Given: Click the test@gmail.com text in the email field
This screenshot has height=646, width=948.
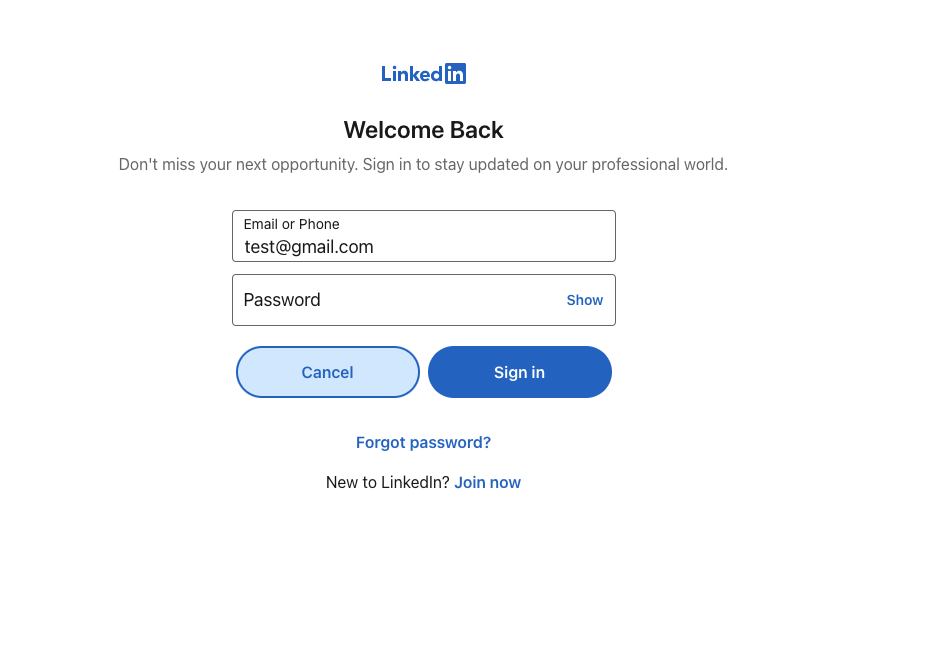Looking at the screenshot, I should pyautogui.click(x=309, y=247).
